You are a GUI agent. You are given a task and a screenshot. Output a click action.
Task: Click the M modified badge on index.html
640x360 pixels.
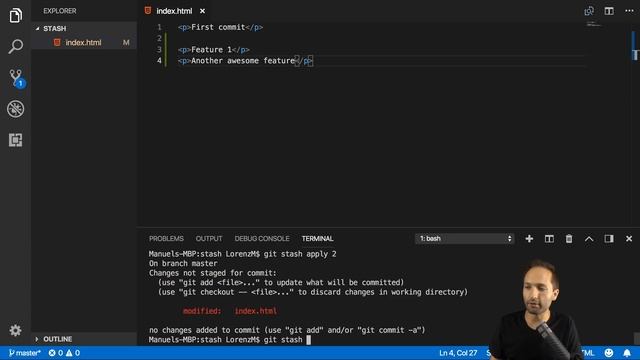126,42
